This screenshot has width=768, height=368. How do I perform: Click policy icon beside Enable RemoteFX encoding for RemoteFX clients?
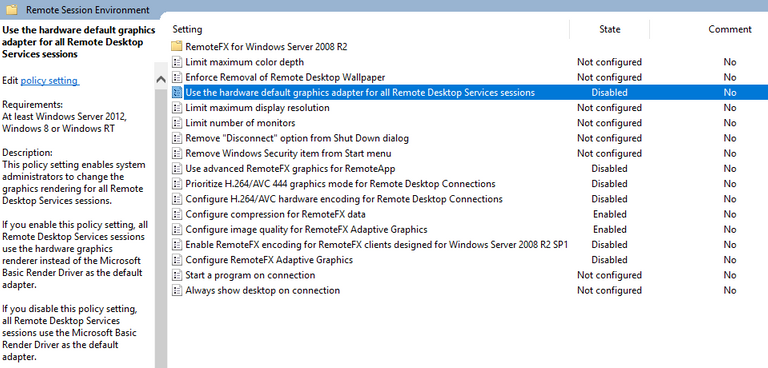coord(177,245)
